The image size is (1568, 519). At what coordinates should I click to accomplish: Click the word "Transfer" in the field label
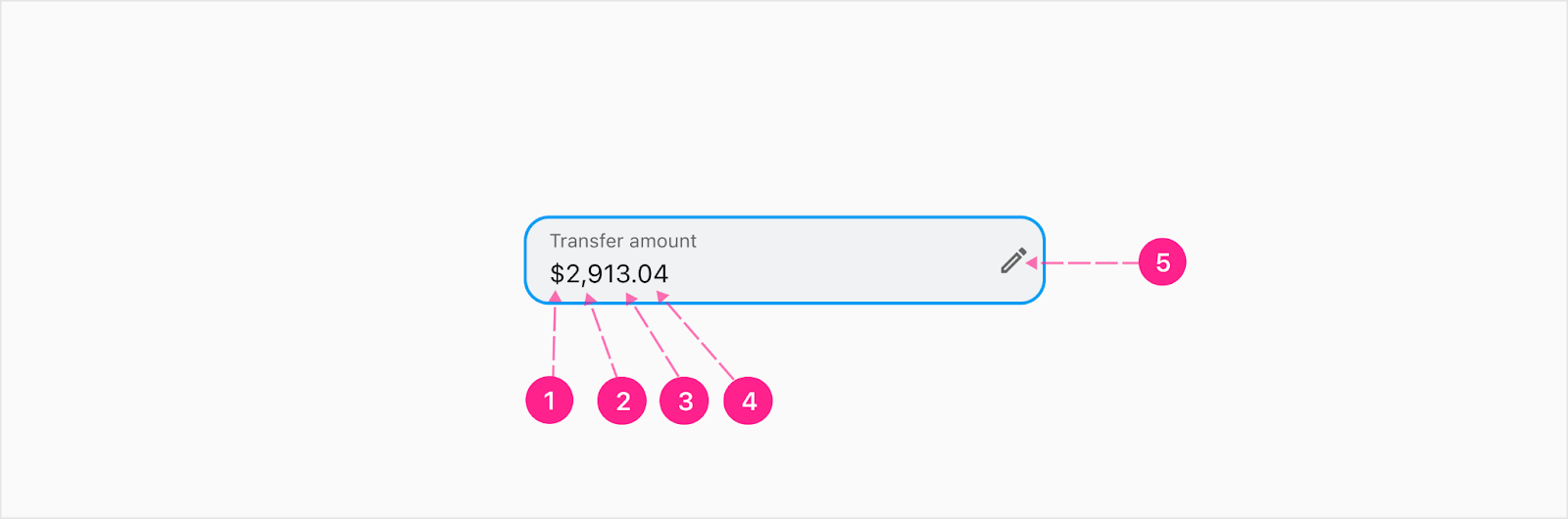586,241
